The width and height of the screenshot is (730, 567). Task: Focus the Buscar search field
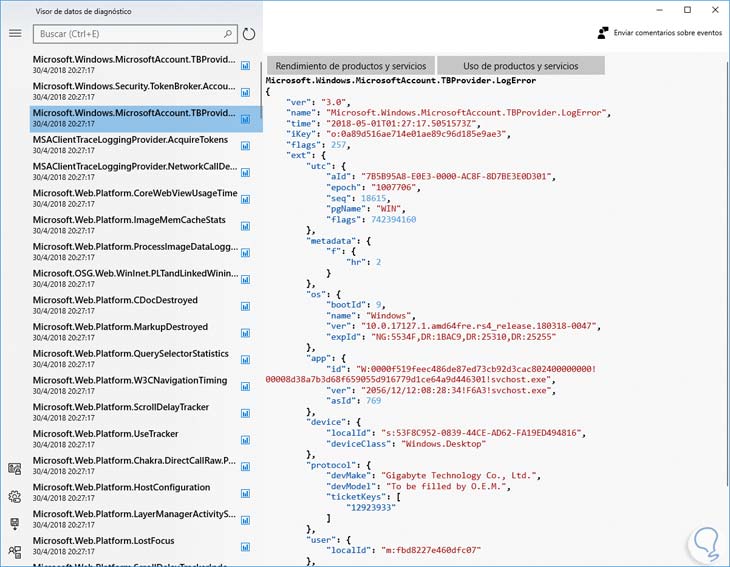135,34
